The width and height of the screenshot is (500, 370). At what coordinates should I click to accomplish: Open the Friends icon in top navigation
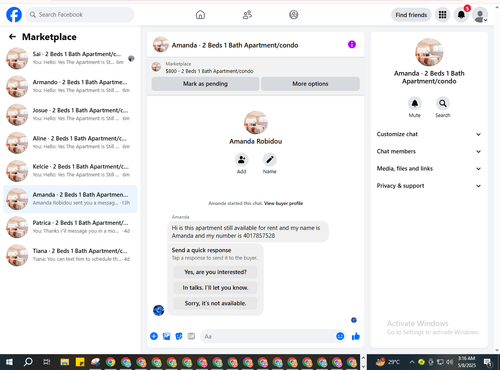pyautogui.click(x=247, y=15)
